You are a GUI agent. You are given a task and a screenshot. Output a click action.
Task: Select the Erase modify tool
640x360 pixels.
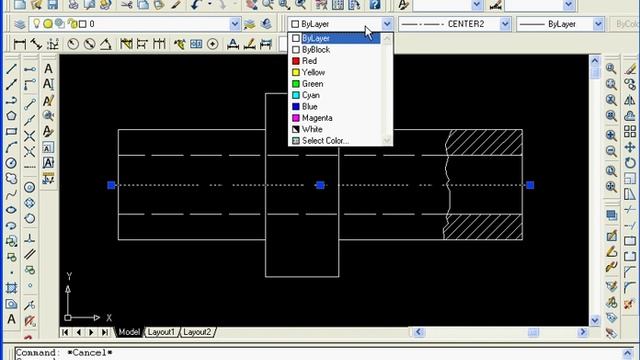(630, 69)
